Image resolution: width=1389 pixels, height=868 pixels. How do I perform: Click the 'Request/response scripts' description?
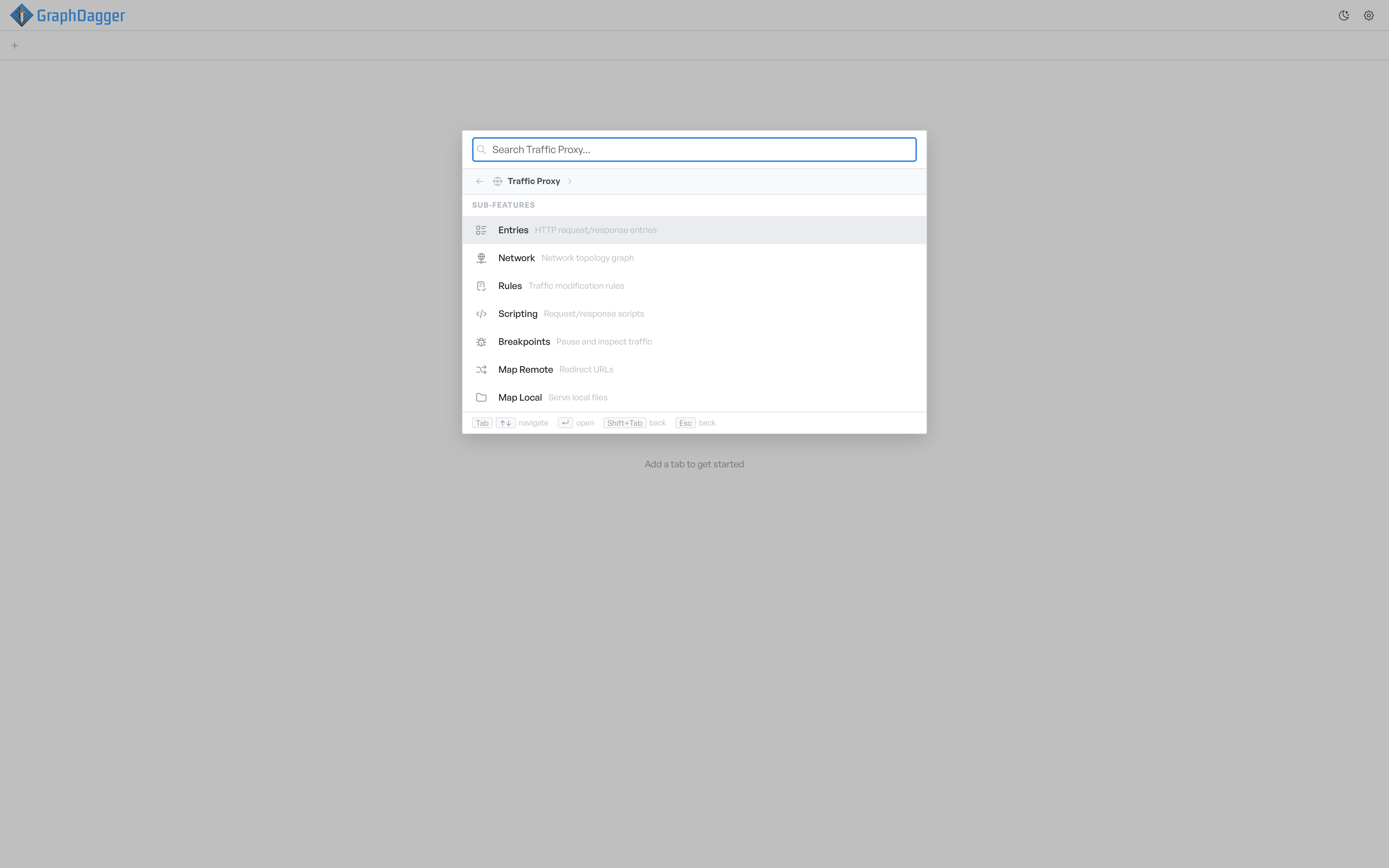(594, 314)
